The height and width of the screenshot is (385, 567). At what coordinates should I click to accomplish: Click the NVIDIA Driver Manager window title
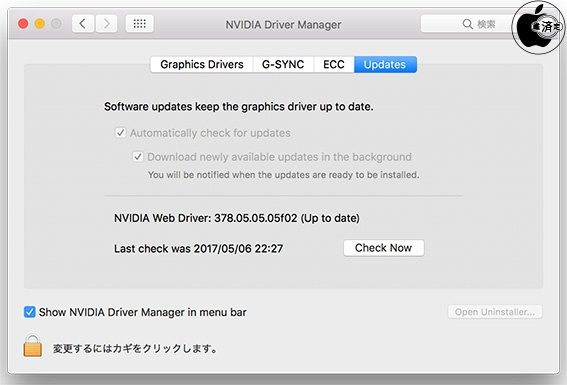(x=283, y=25)
